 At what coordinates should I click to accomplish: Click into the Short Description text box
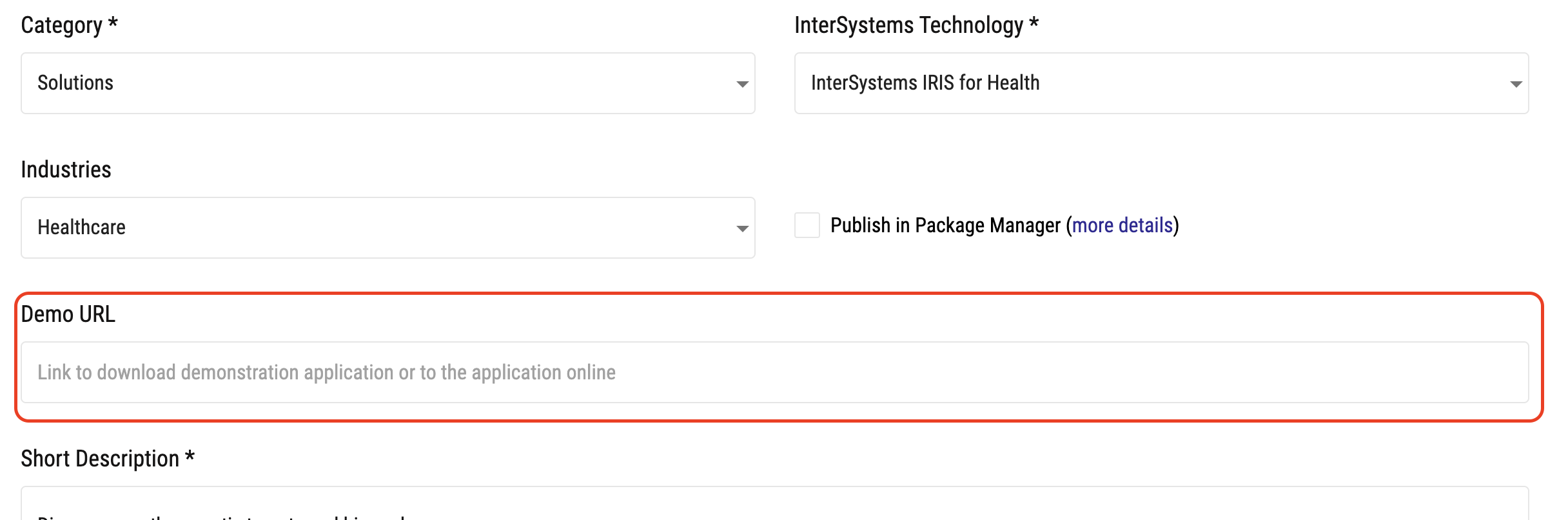tap(774, 506)
